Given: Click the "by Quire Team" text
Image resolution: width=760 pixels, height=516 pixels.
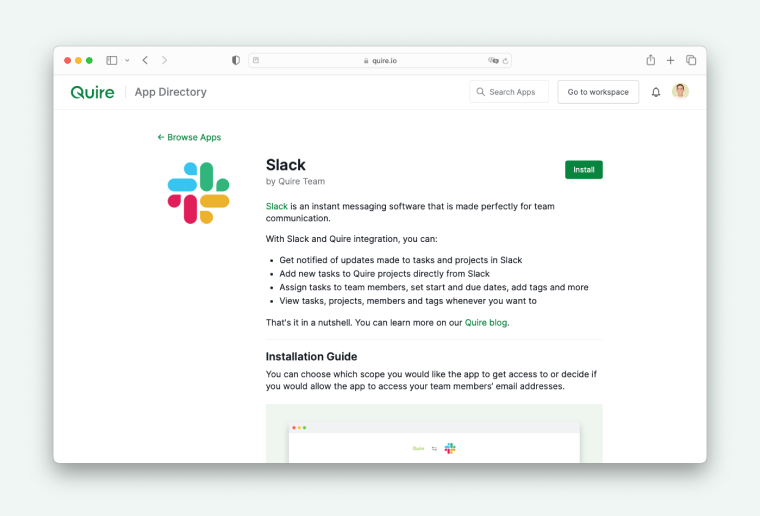Looking at the screenshot, I should pos(295,181).
